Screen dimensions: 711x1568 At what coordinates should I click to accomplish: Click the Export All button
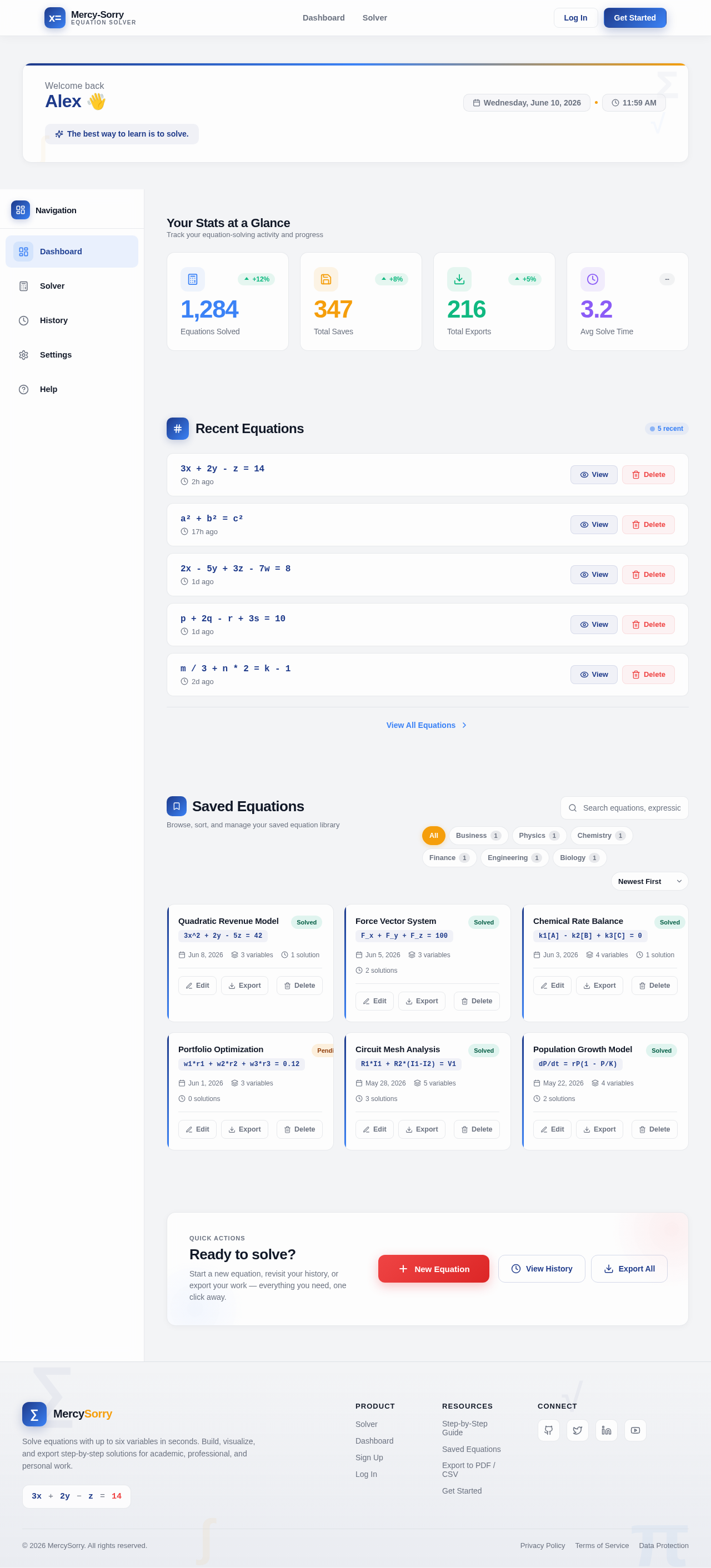click(629, 1269)
